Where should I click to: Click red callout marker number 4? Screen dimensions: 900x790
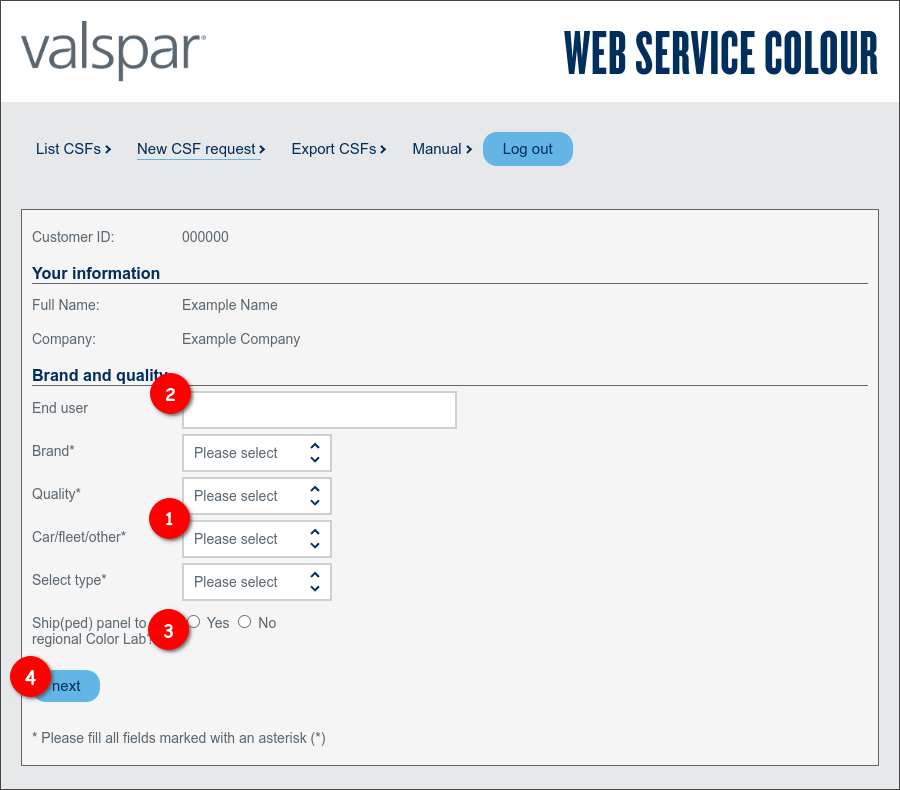(x=30, y=677)
